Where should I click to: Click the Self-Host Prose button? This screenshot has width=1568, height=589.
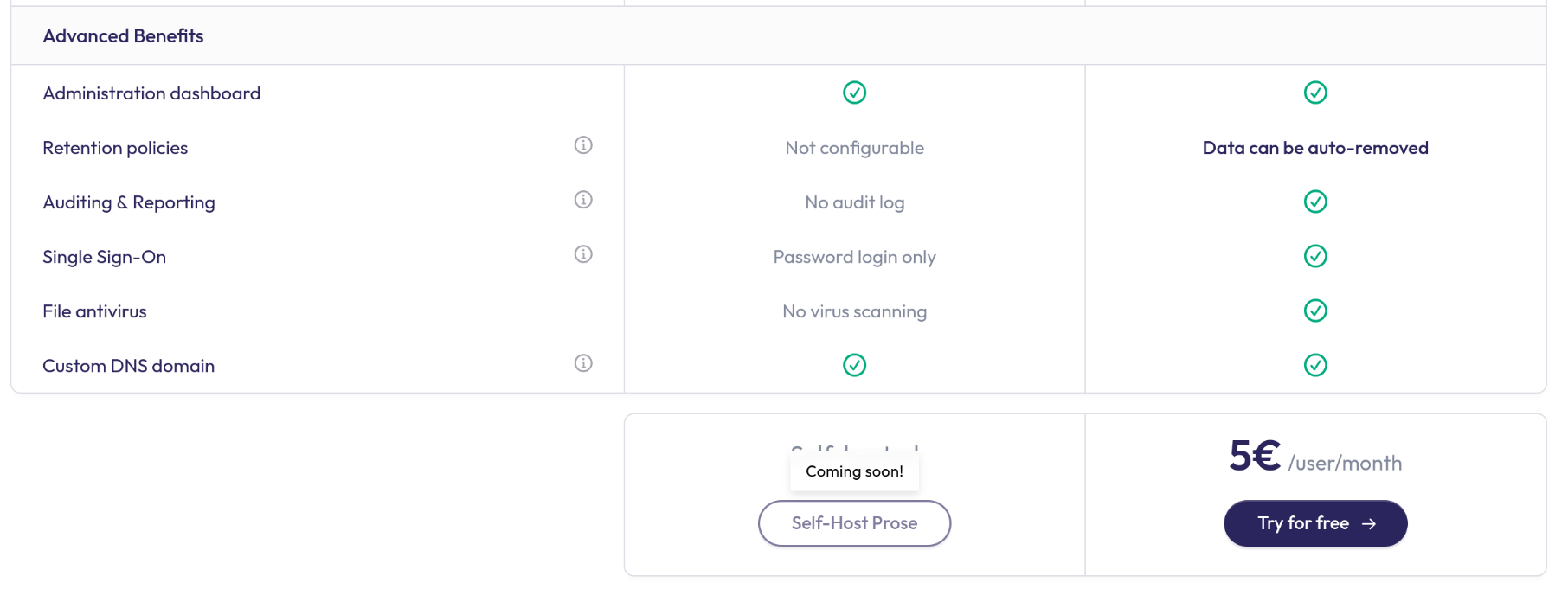click(854, 523)
